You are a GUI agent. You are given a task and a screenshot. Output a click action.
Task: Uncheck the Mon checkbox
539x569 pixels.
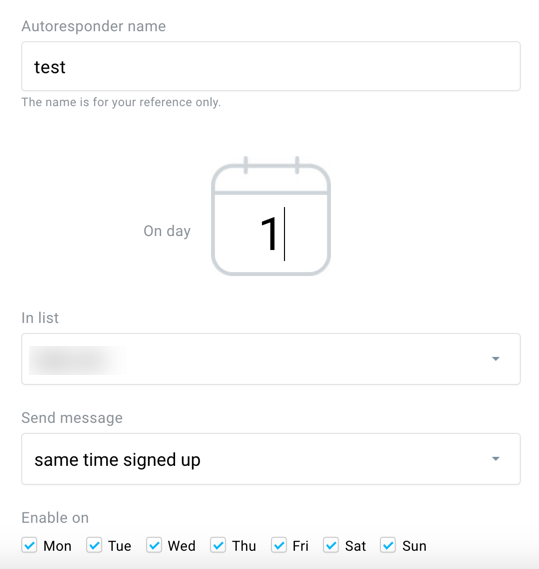pyautogui.click(x=29, y=545)
